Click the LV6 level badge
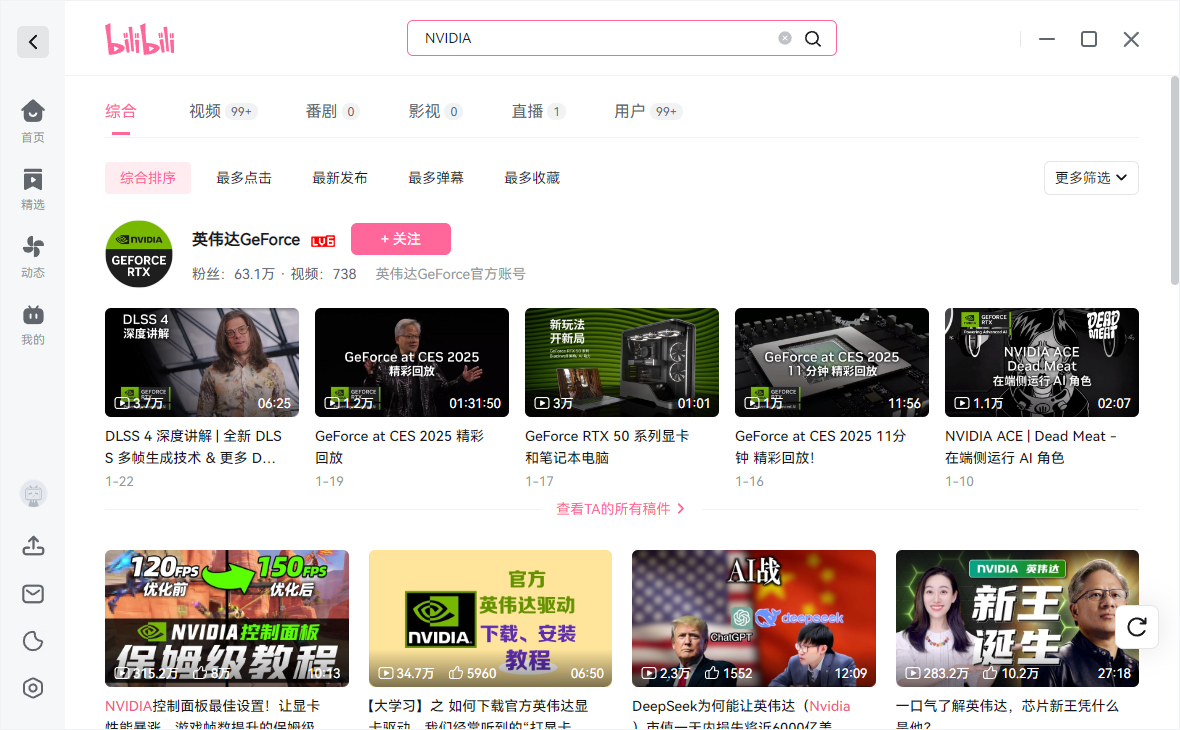Screen dimensions: 1180x730 [323, 241]
